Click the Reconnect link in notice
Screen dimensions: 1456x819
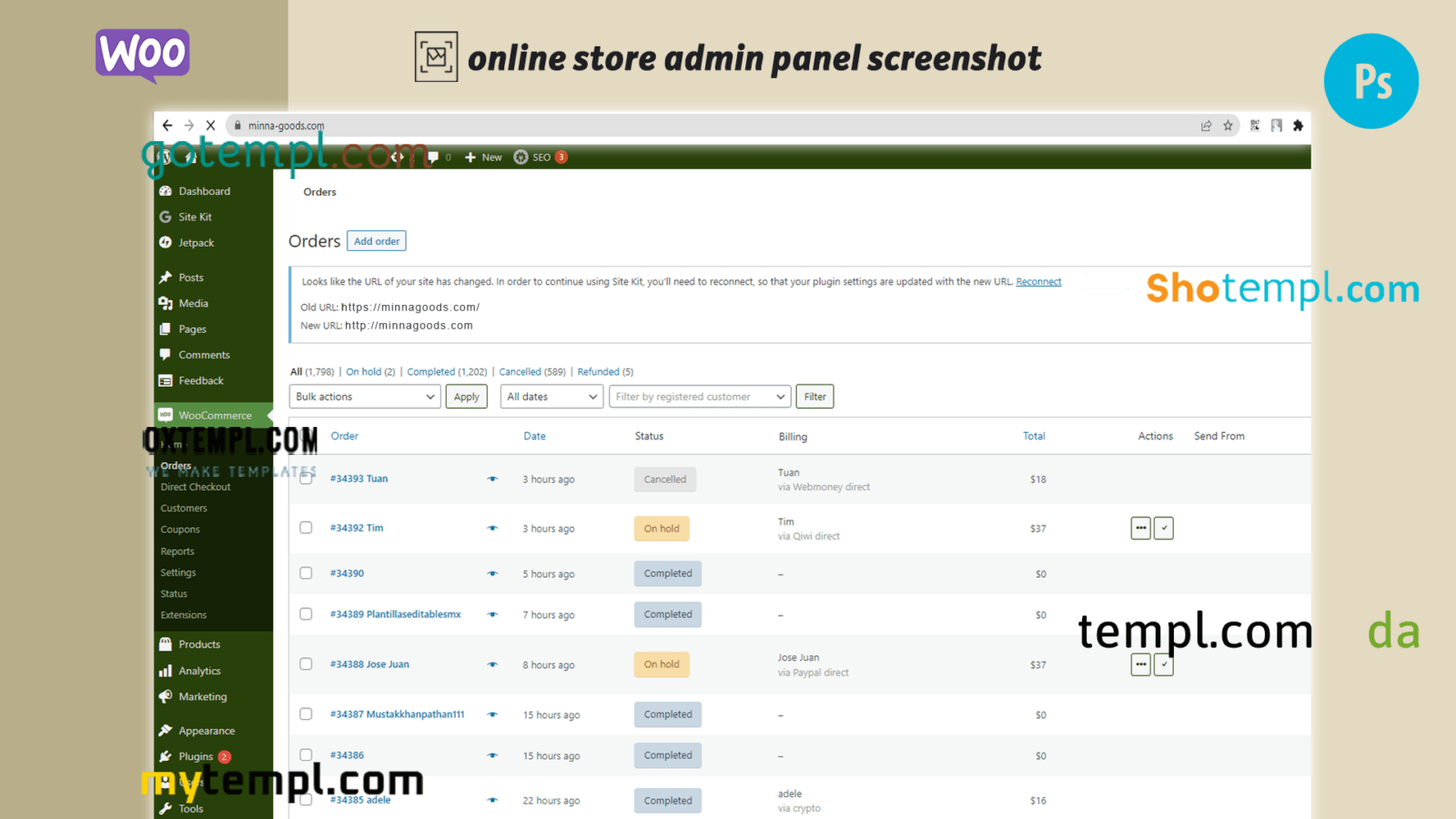click(1038, 282)
